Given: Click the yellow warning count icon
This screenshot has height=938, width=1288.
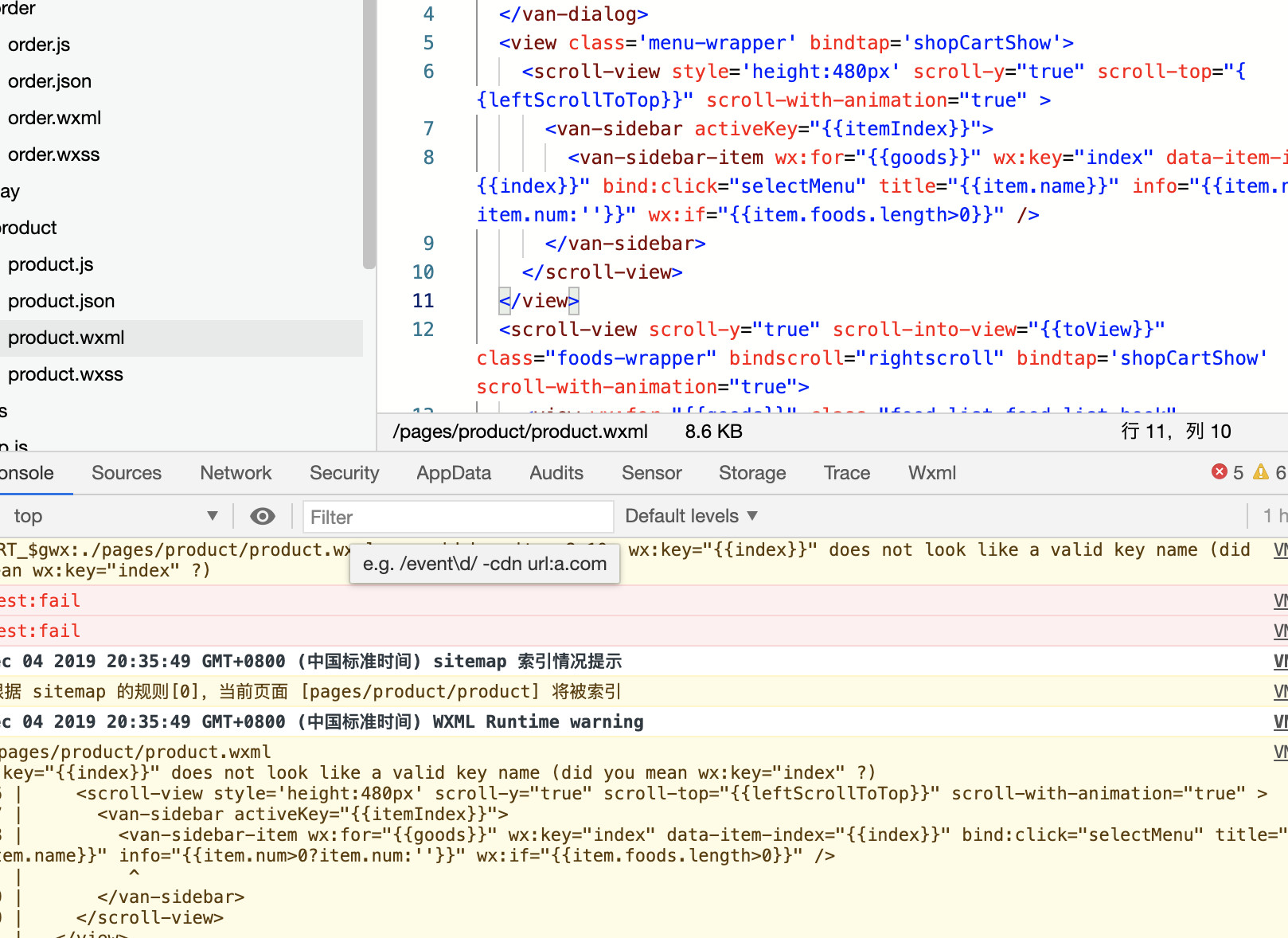Looking at the screenshot, I should point(1261,472).
